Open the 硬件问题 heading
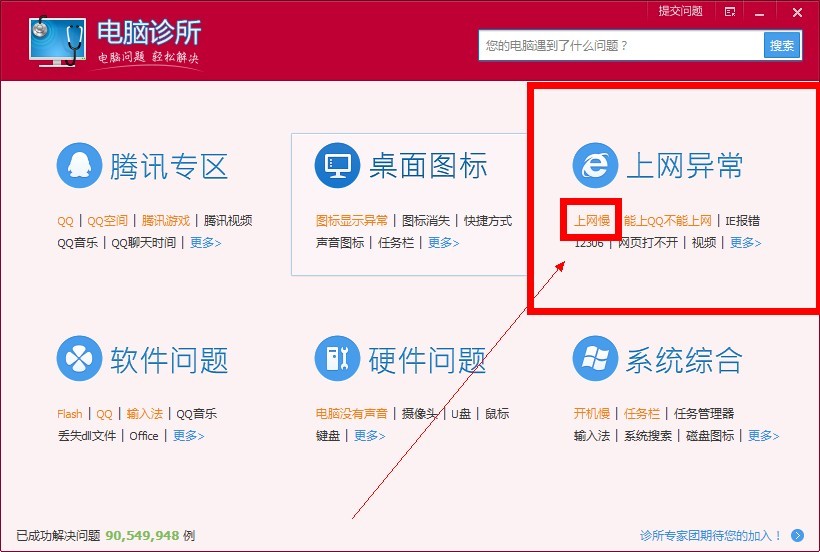Image resolution: width=820 pixels, height=552 pixels. point(427,360)
